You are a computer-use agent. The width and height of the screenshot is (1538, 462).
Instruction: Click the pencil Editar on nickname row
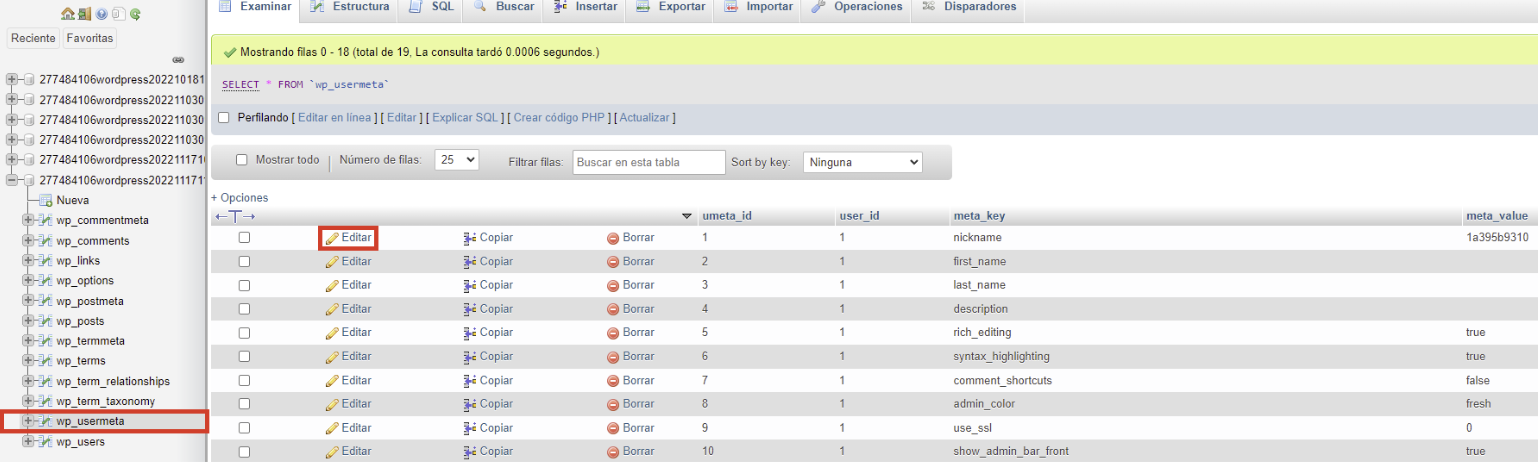point(349,238)
